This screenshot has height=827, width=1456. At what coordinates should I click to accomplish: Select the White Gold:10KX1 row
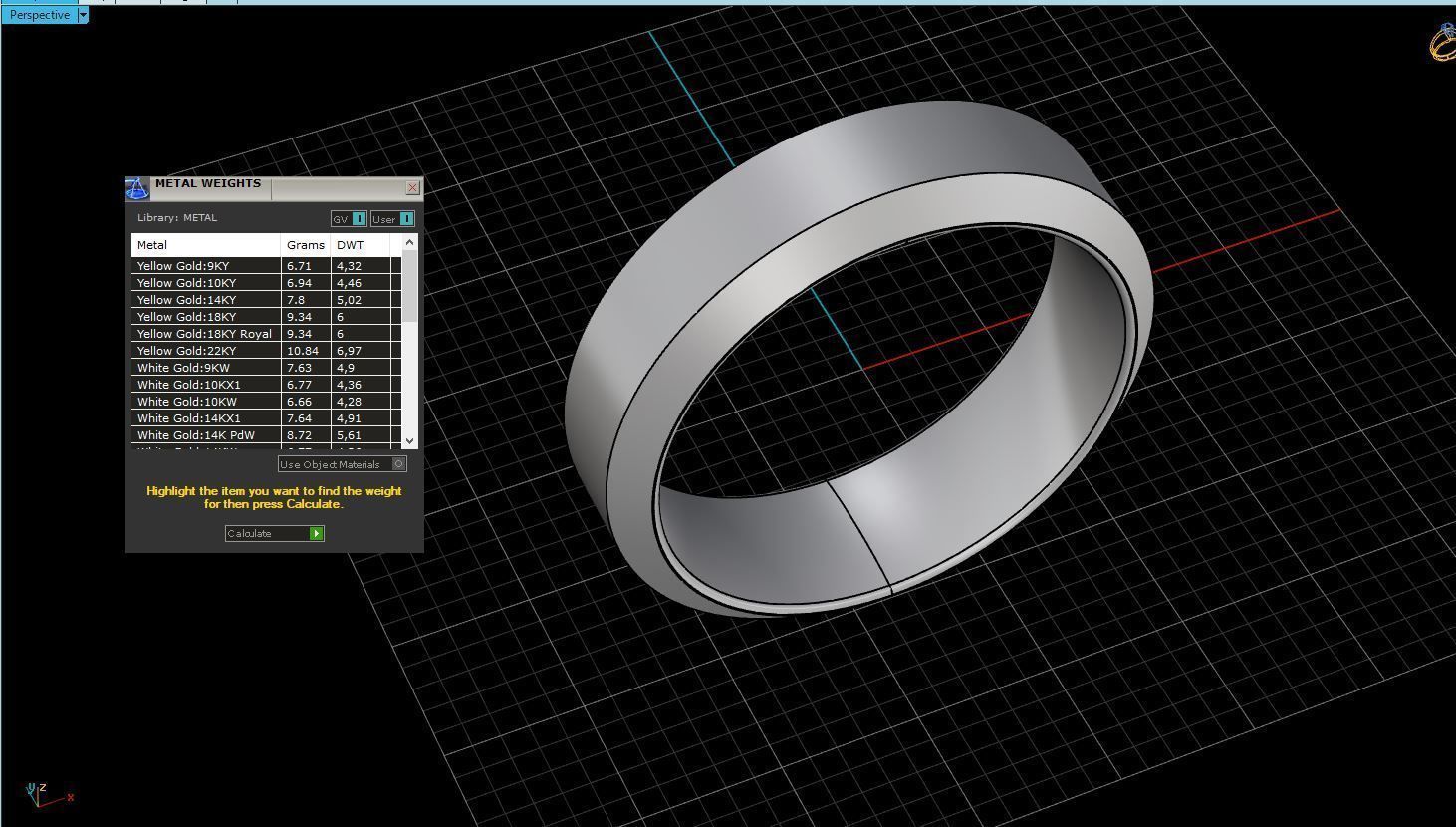pos(266,385)
